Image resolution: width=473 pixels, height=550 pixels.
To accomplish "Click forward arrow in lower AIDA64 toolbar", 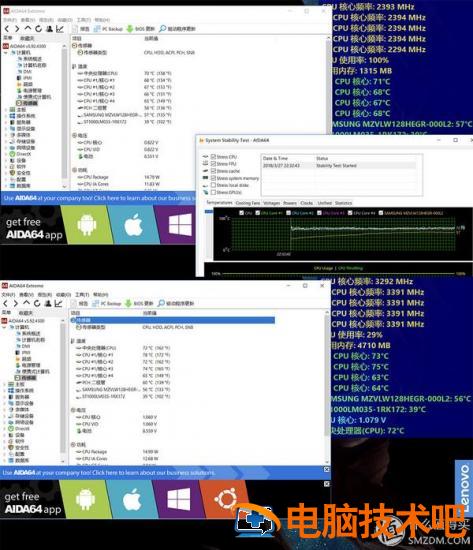I will (15, 303).
